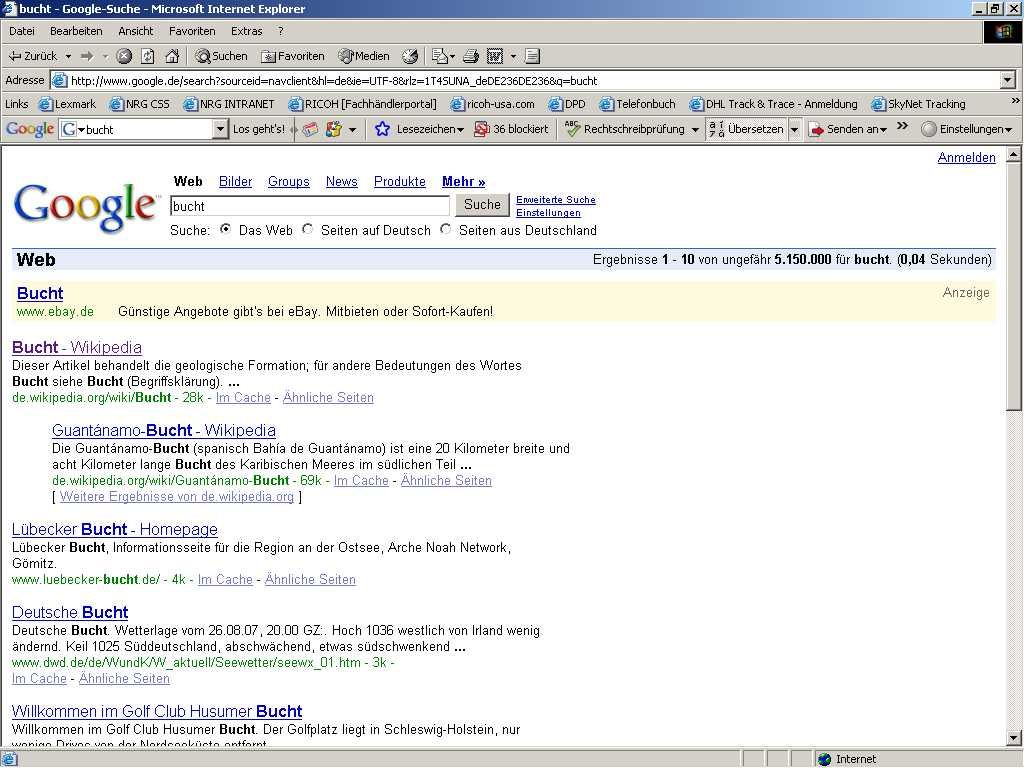Go to the Home page icon

pos(172,56)
